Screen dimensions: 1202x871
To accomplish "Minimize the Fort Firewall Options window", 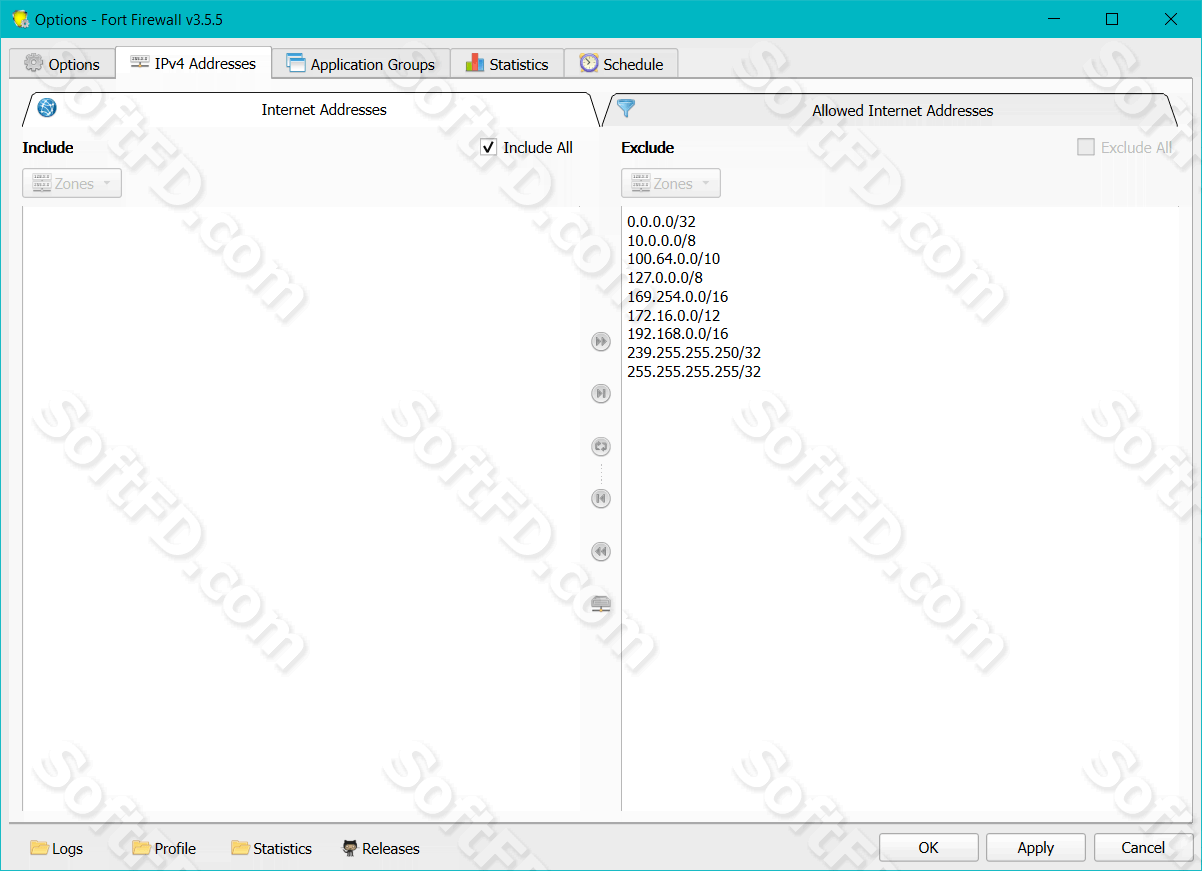I will coord(1053,19).
